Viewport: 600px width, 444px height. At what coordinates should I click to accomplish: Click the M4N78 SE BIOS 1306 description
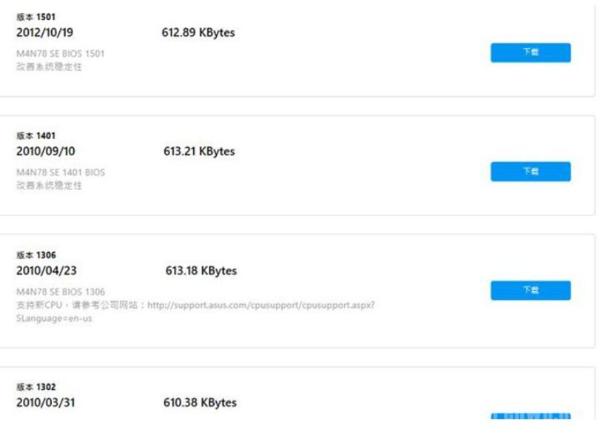60,292
